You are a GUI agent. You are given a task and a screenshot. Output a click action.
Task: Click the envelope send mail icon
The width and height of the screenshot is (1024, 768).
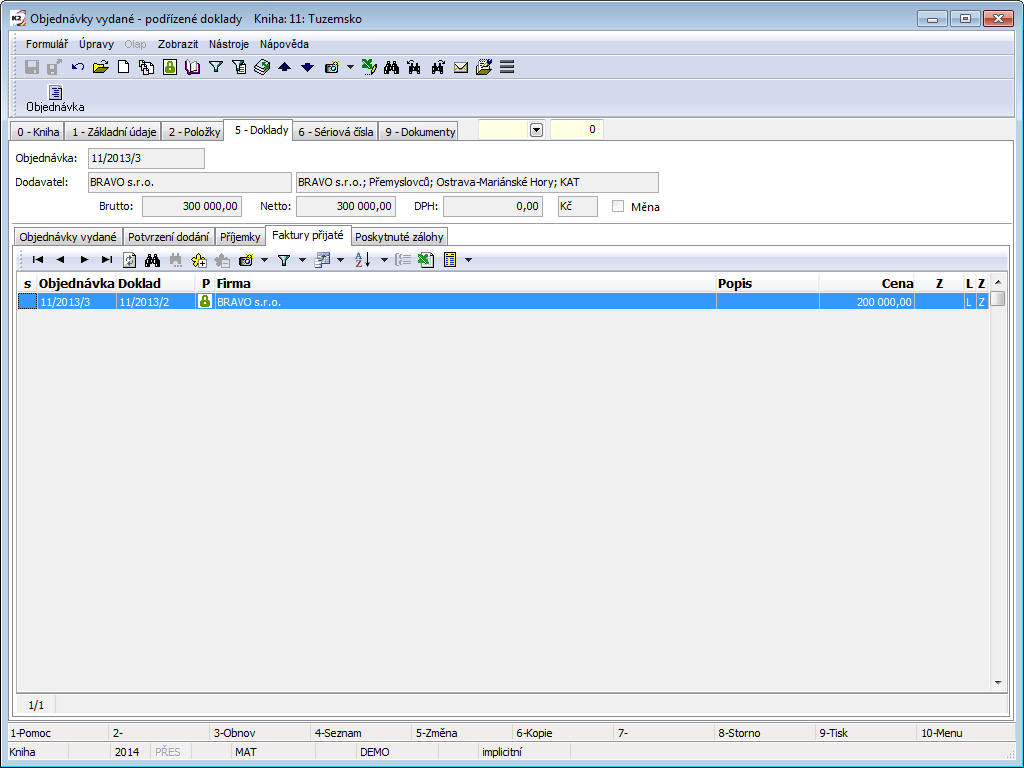point(461,67)
